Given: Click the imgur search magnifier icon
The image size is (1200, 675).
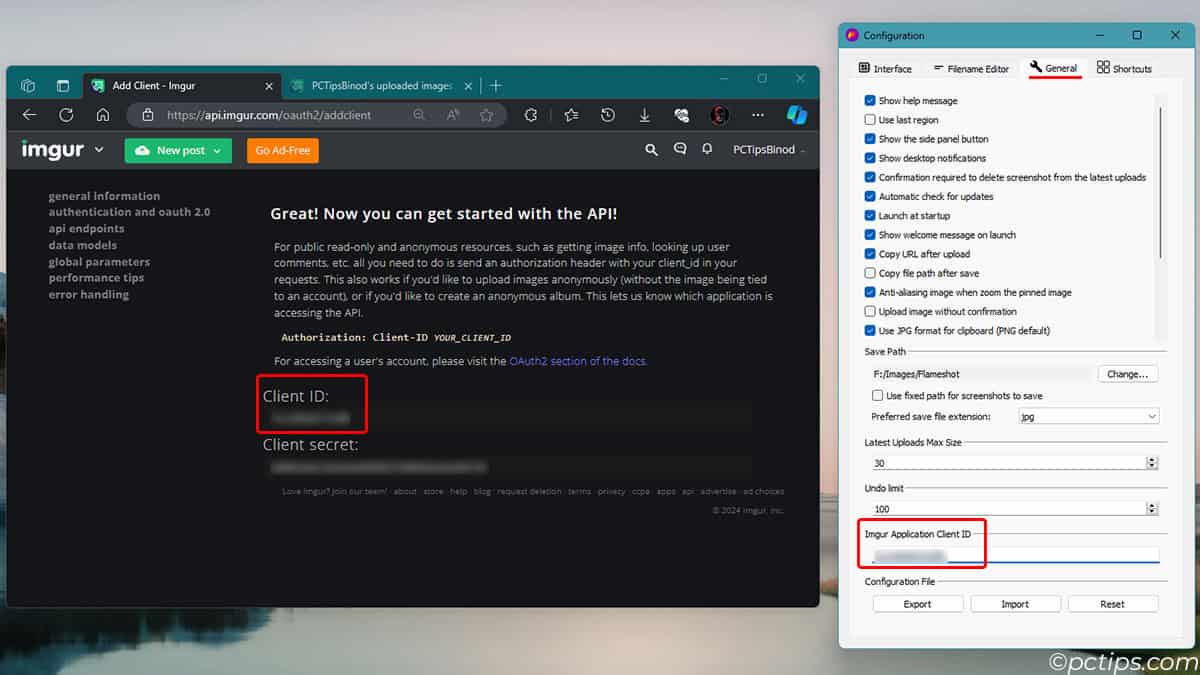Looking at the screenshot, I should [x=651, y=149].
